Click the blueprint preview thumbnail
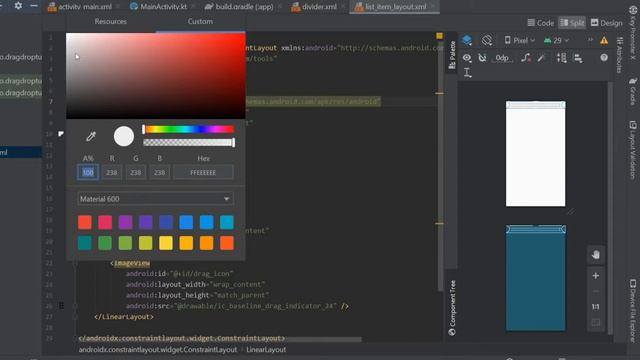The height and width of the screenshot is (360, 640). [536, 278]
